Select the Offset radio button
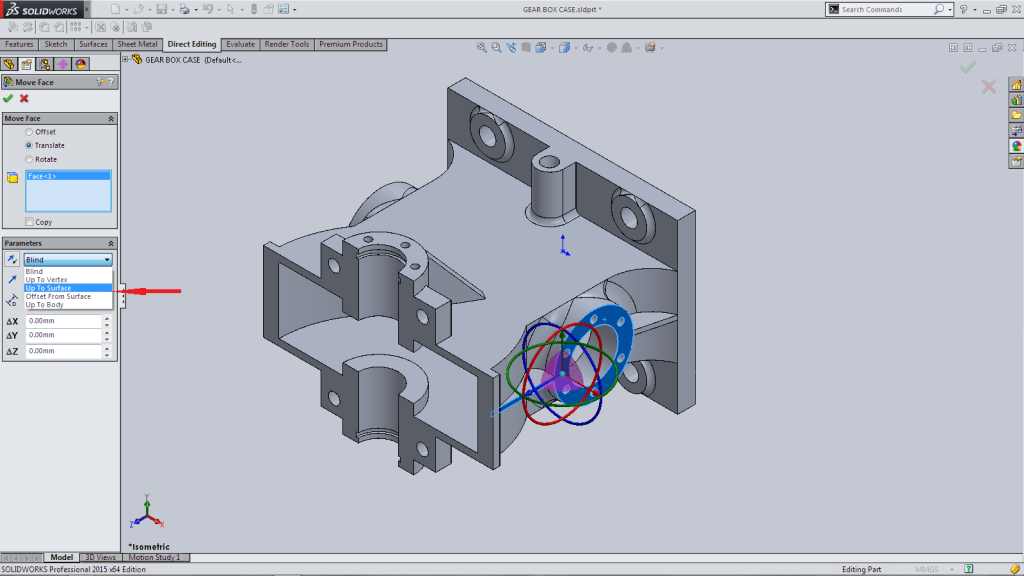Screen dimensions: 1024x576 [x=31, y=133]
